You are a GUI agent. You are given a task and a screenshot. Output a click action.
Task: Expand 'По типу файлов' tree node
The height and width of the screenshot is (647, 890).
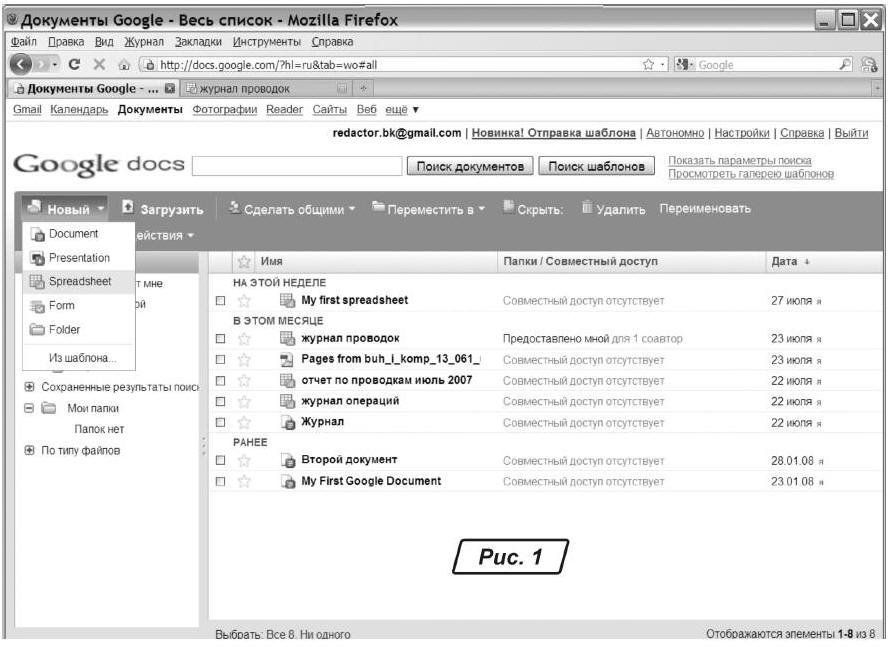[x=28, y=451]
